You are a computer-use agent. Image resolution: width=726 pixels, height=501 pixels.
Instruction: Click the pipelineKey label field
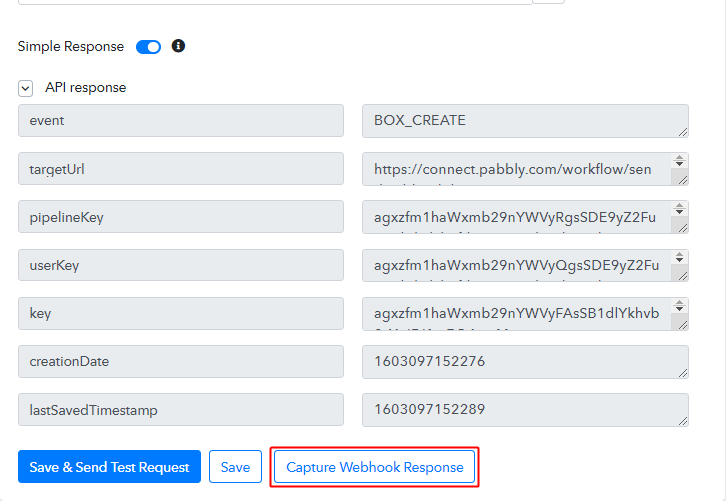pos(181,217)
